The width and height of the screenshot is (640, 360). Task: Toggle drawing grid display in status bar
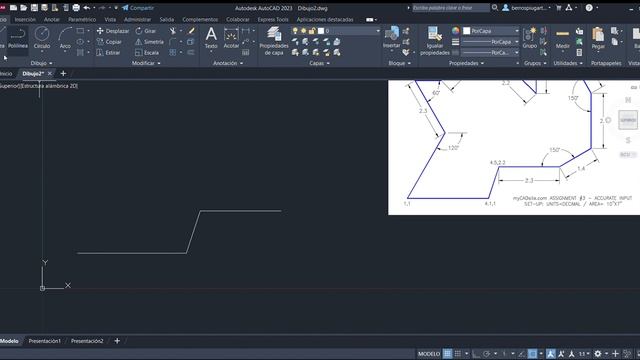point(448,353)
